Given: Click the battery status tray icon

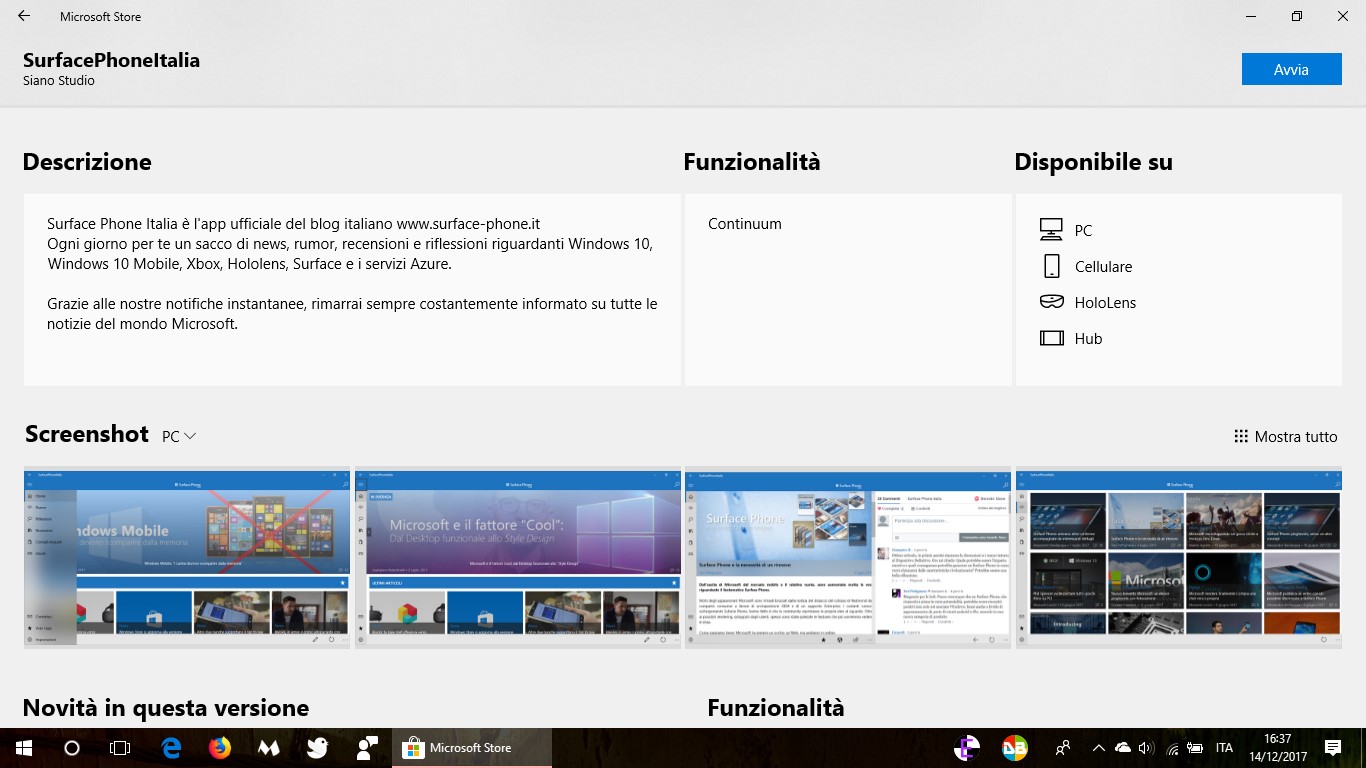Looking at the screenshot, I should [x=1196, y=748].
